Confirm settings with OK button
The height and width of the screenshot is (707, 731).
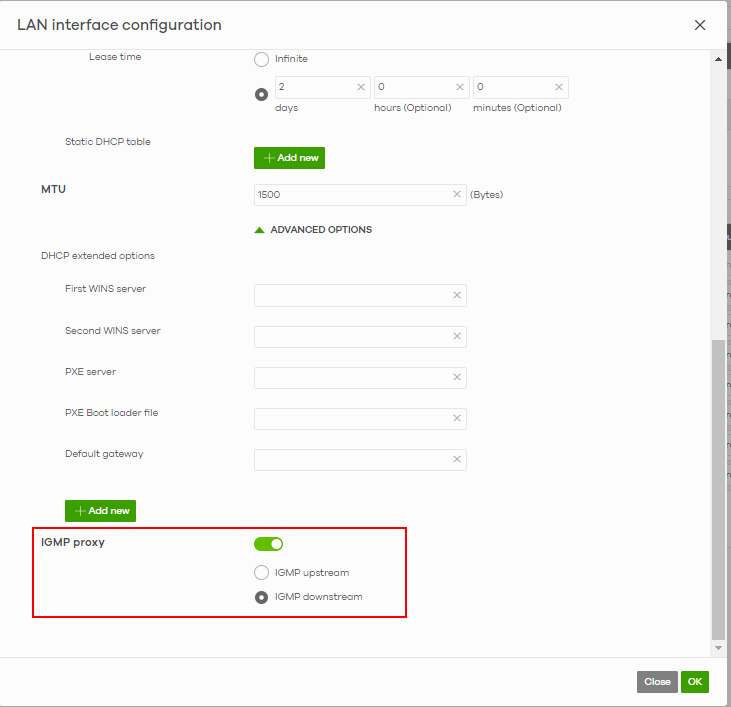[x=695, y=682]
